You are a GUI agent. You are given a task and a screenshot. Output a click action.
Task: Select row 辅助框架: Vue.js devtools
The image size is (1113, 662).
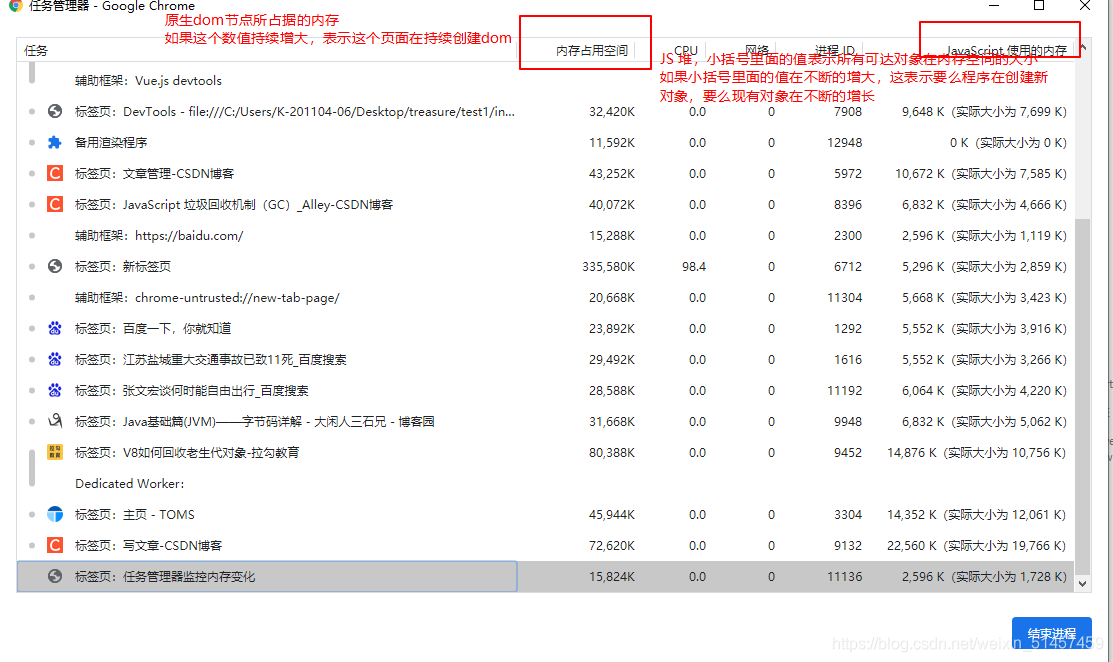(x=545, y=80)
